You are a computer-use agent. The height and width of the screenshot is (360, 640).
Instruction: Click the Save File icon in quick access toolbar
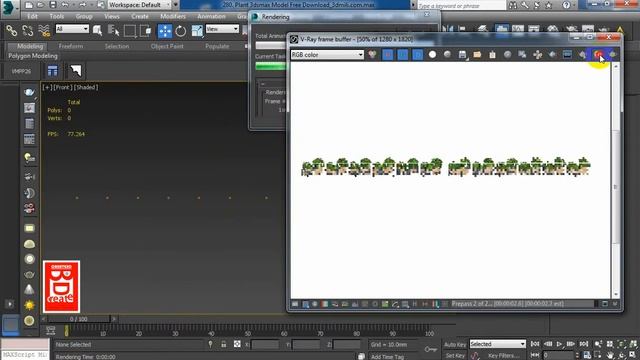53,5
